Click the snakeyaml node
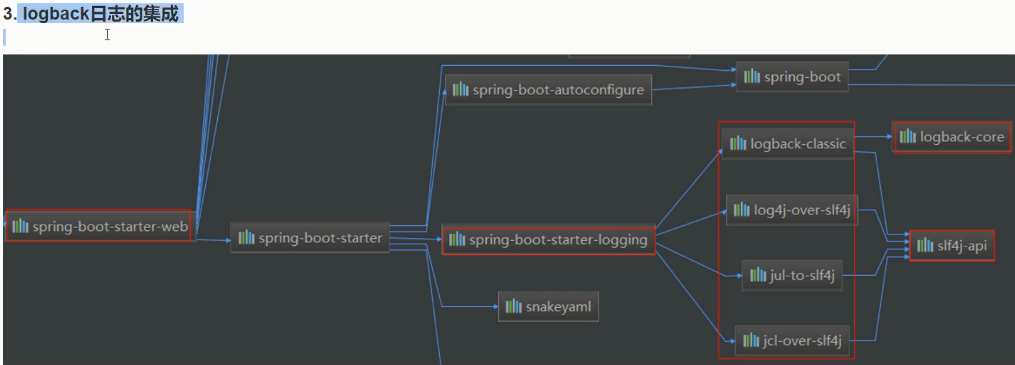The height and width of the screenshot is (365, 1015). [548, 306]
